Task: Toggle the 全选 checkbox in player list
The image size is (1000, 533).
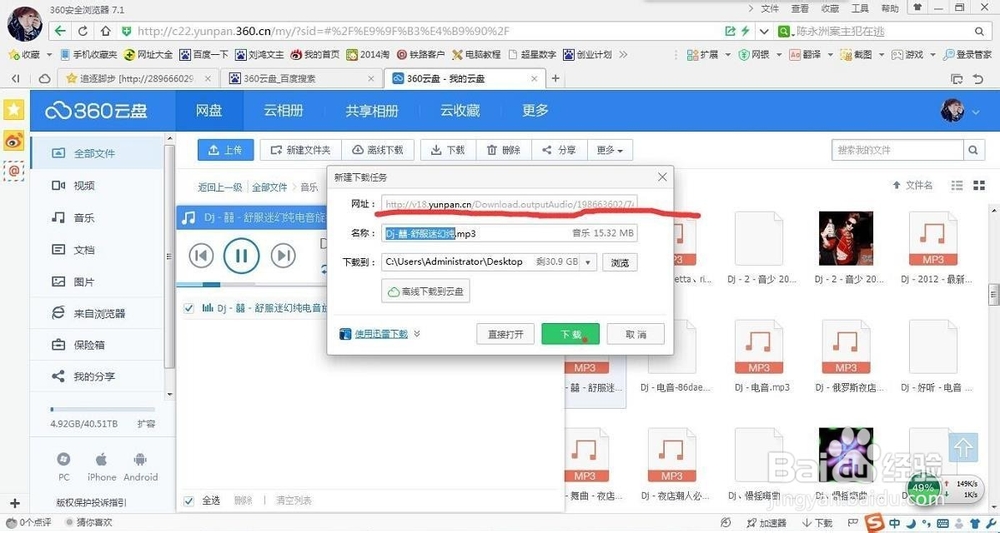Action: pyautogui.click(x=189, y=500)
